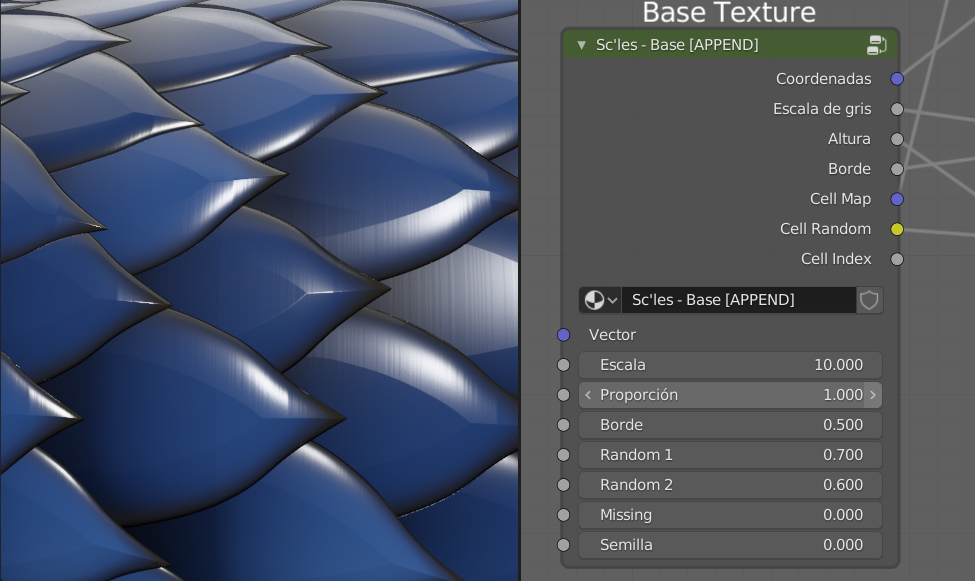Increment Proporción with the right arrow
This screenshot has height=581, width=975.
click(872, 394)
